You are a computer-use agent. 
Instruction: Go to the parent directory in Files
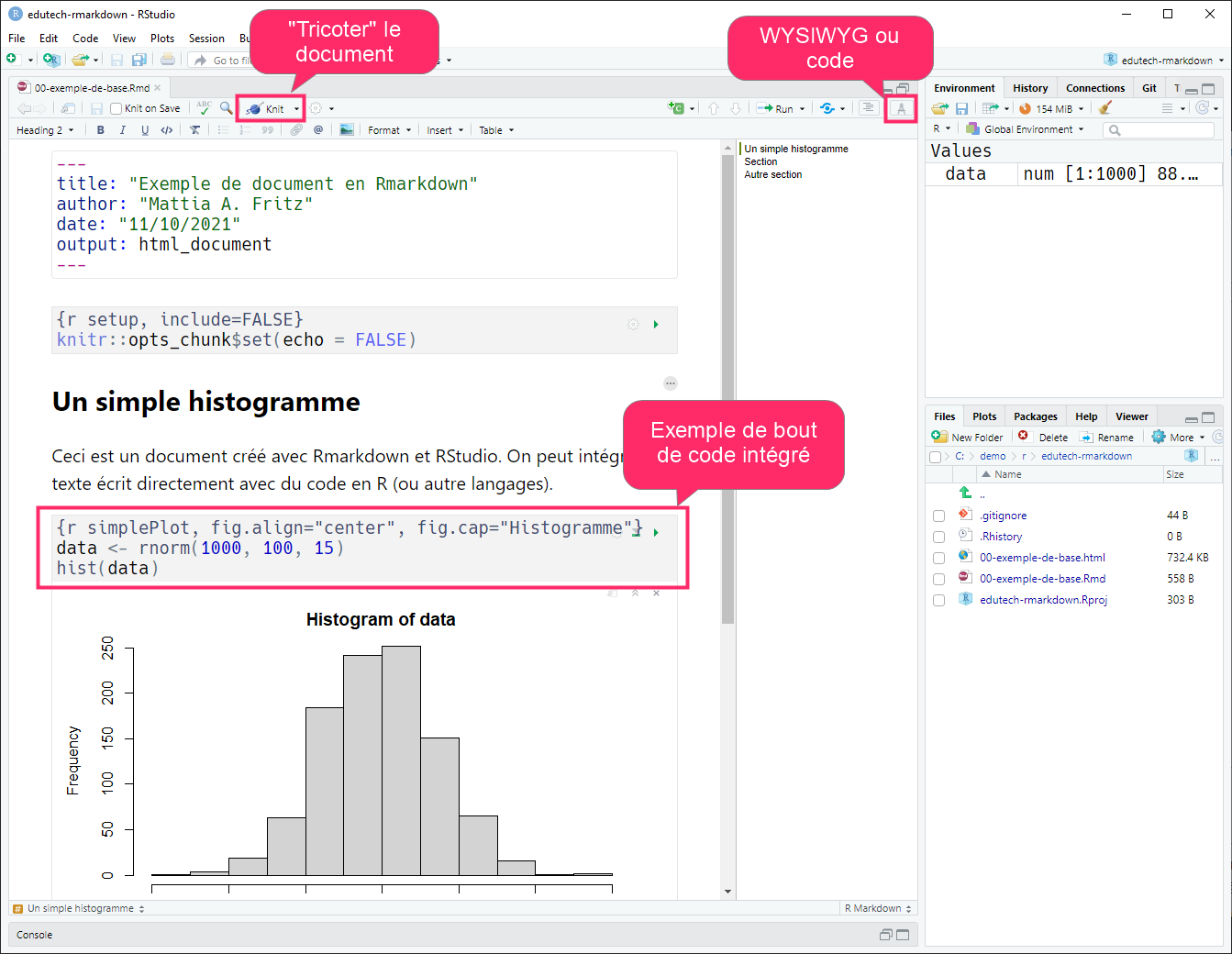[965, 494]
